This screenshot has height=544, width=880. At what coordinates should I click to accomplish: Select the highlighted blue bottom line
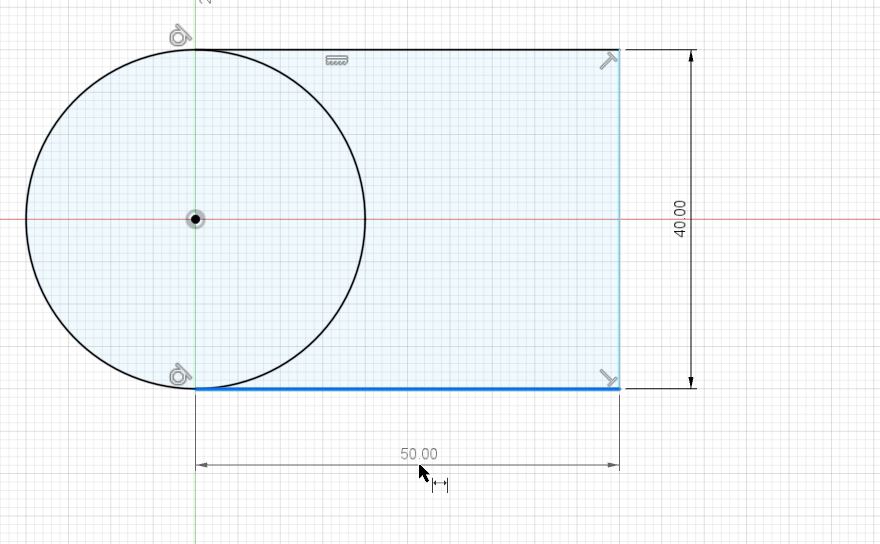(x=407, y=388)
